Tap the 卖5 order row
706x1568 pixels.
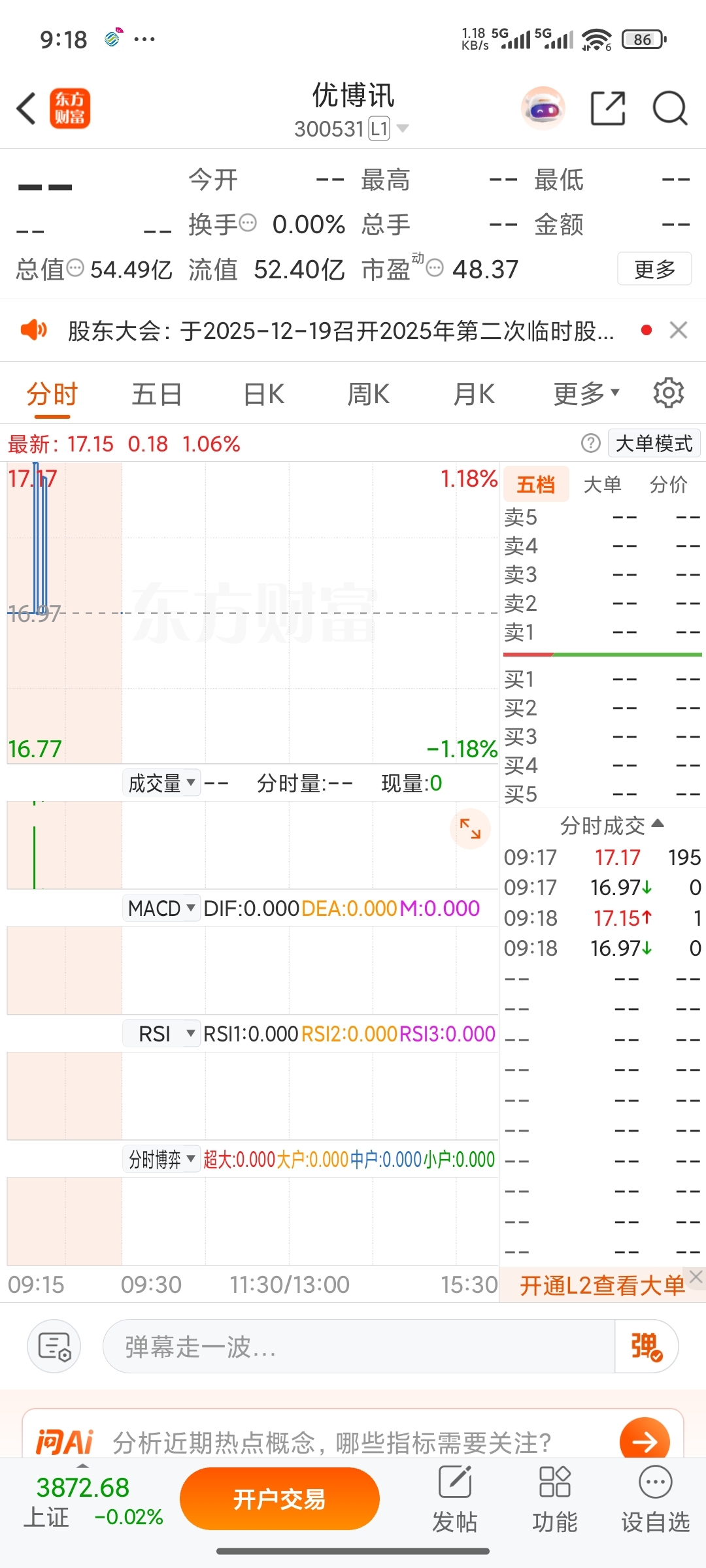pyautogui.click(x=602, y=517)
